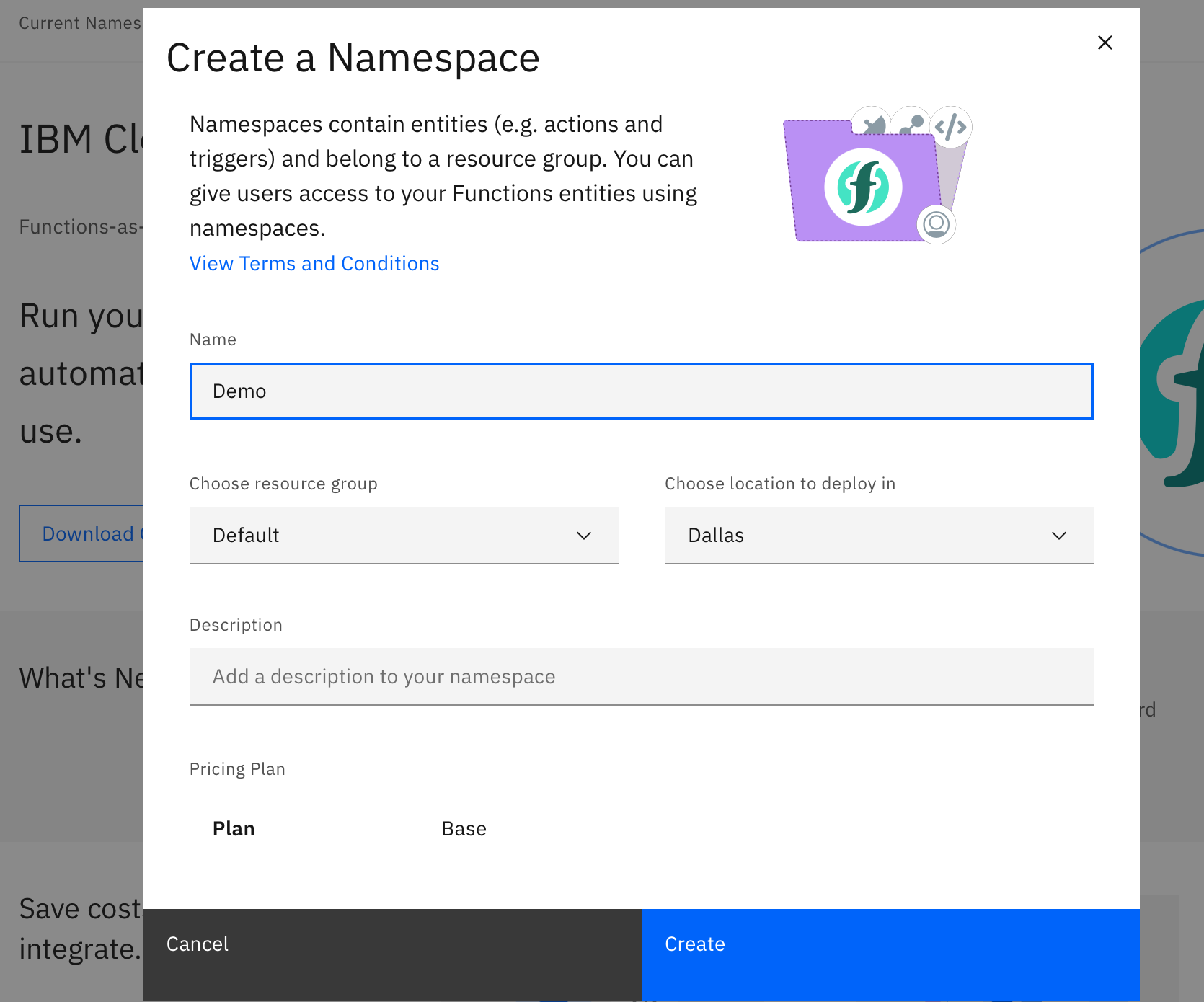Create the namespace
The width and height of the screenshot is (1204, 1002).
[x=890, y=955]
